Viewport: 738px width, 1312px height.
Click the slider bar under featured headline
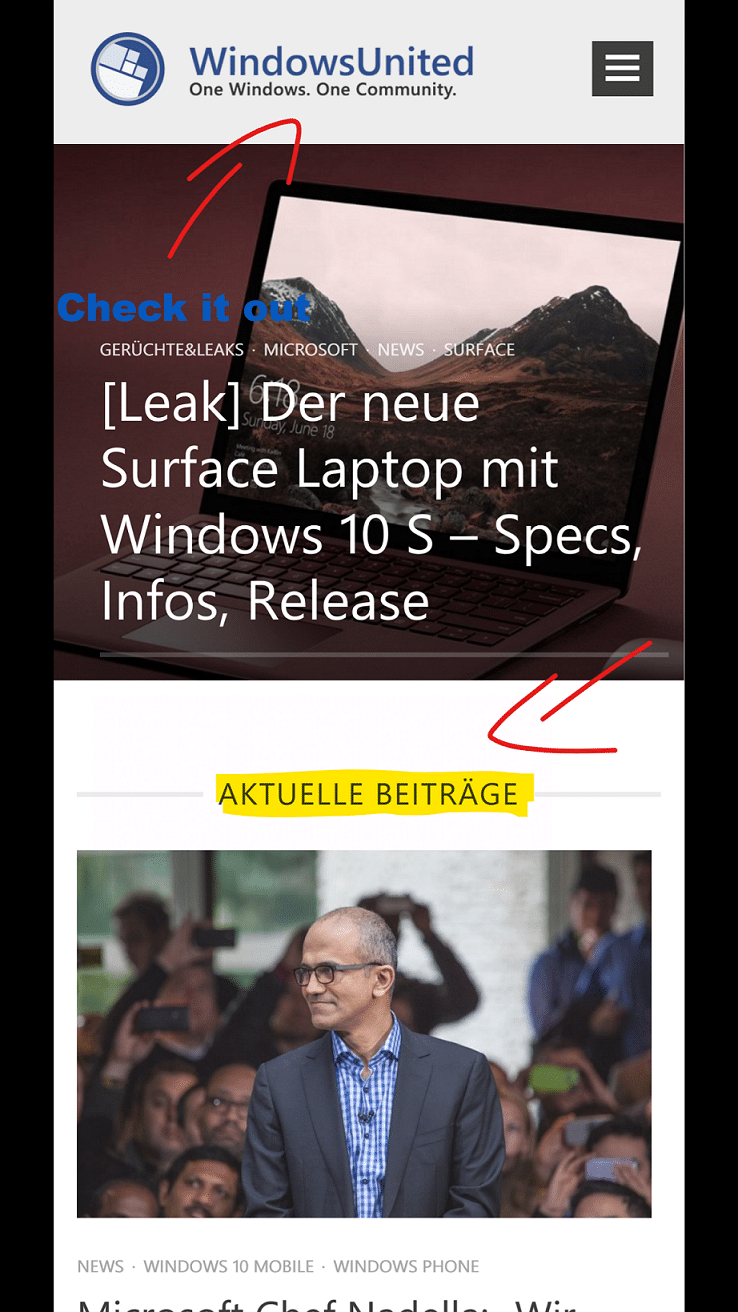(384, 655)
